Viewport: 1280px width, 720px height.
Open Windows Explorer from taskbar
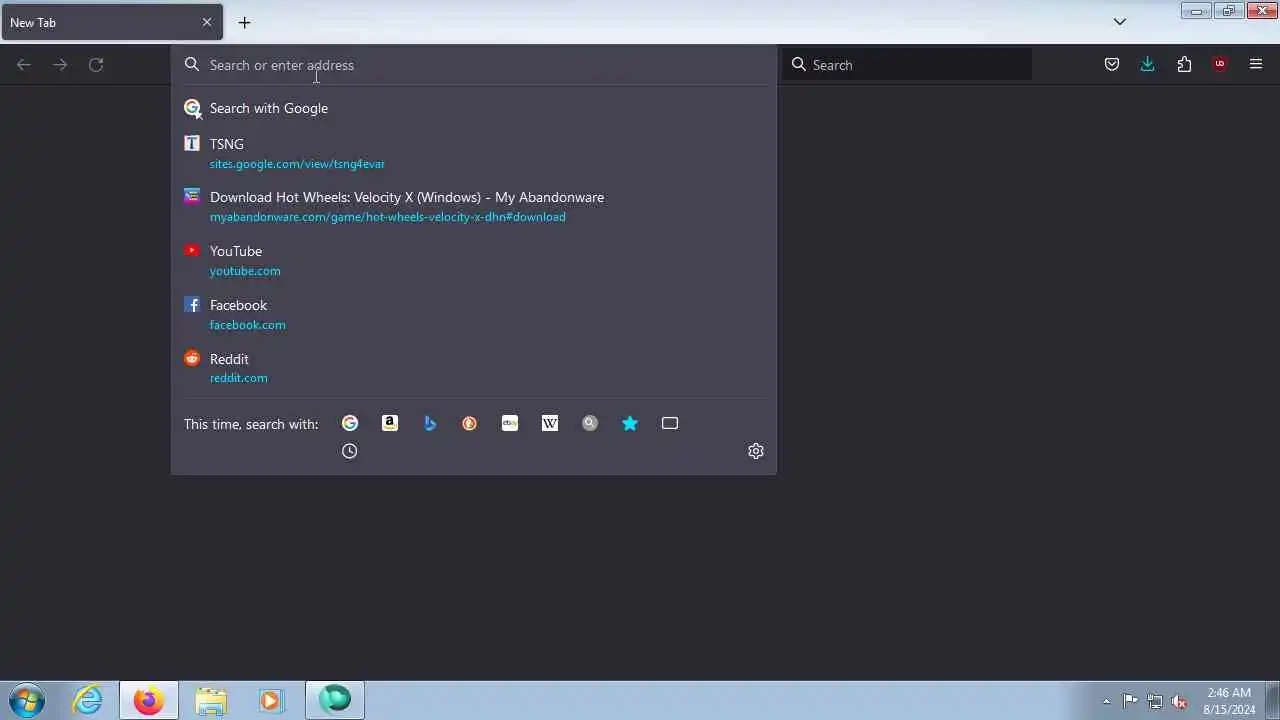(x=210, y=700)
